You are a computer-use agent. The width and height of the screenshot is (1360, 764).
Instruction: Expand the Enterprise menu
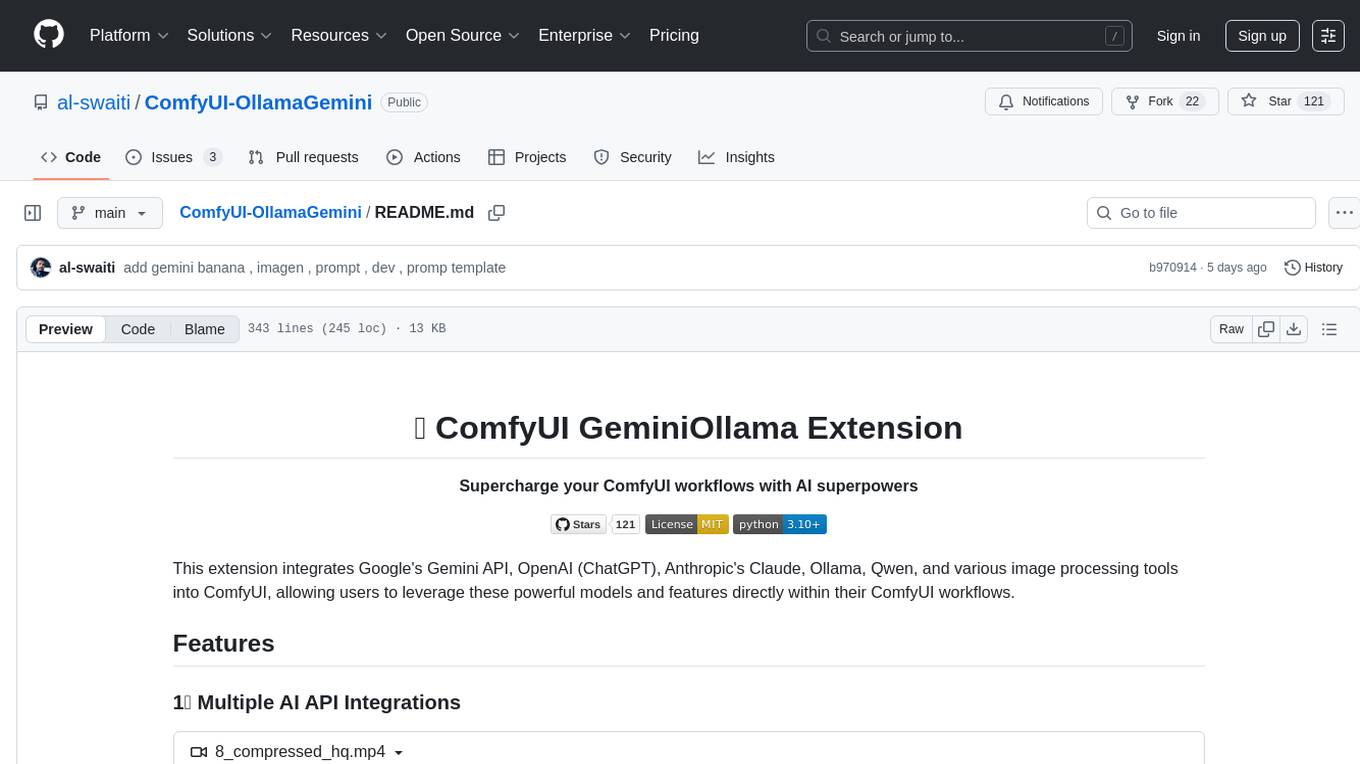coord(584,35)
